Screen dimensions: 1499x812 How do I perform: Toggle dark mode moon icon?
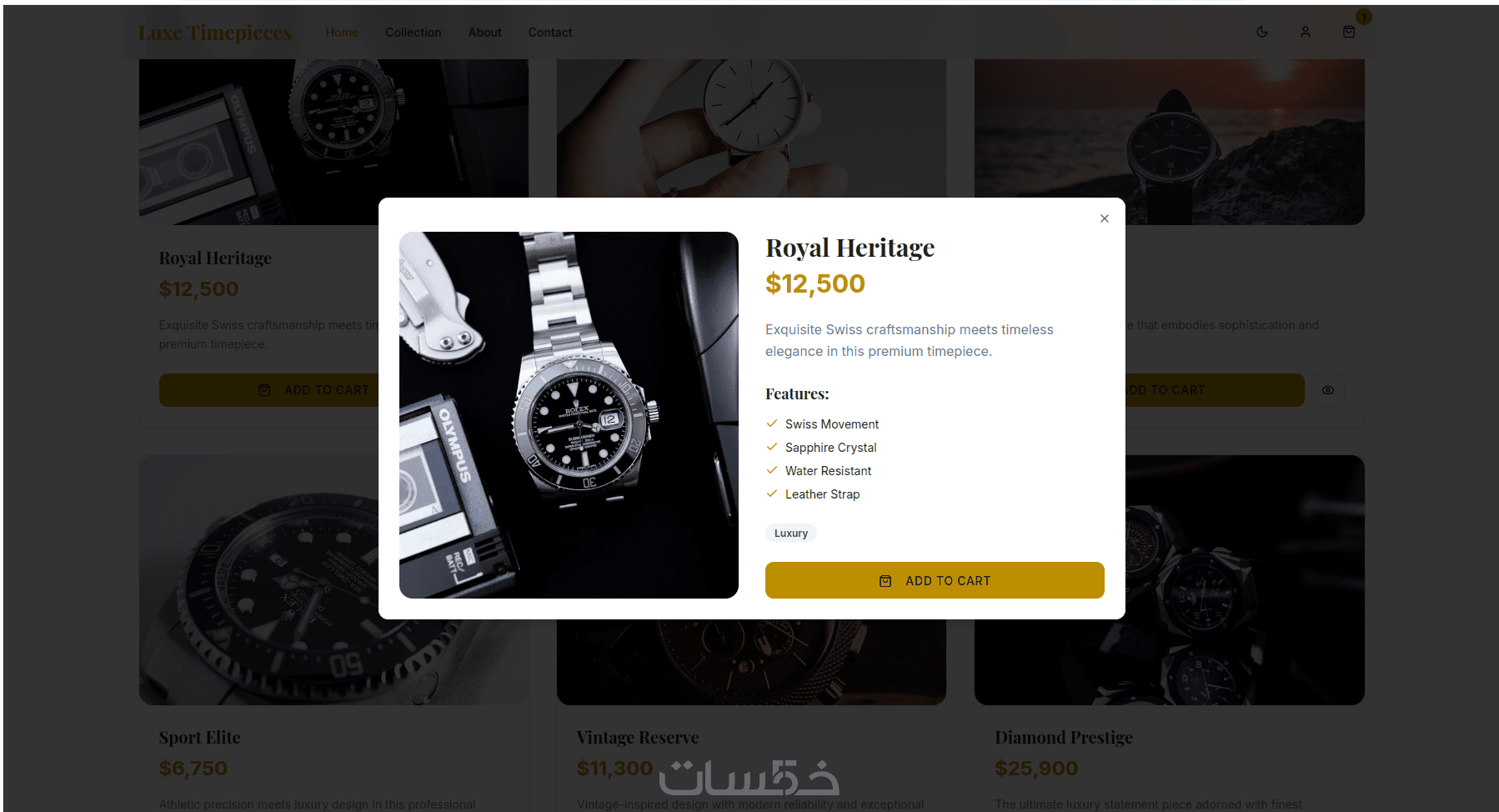click(1262, 32)
